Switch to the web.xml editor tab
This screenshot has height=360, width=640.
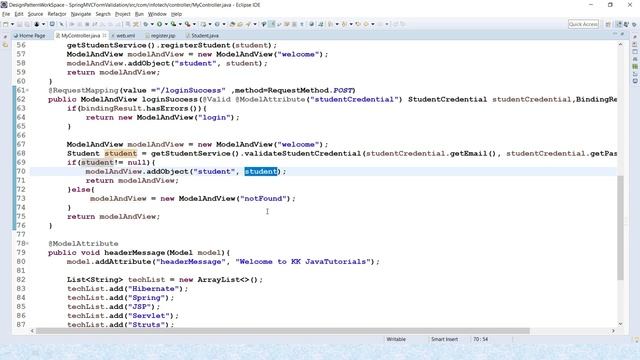(123, 36)
